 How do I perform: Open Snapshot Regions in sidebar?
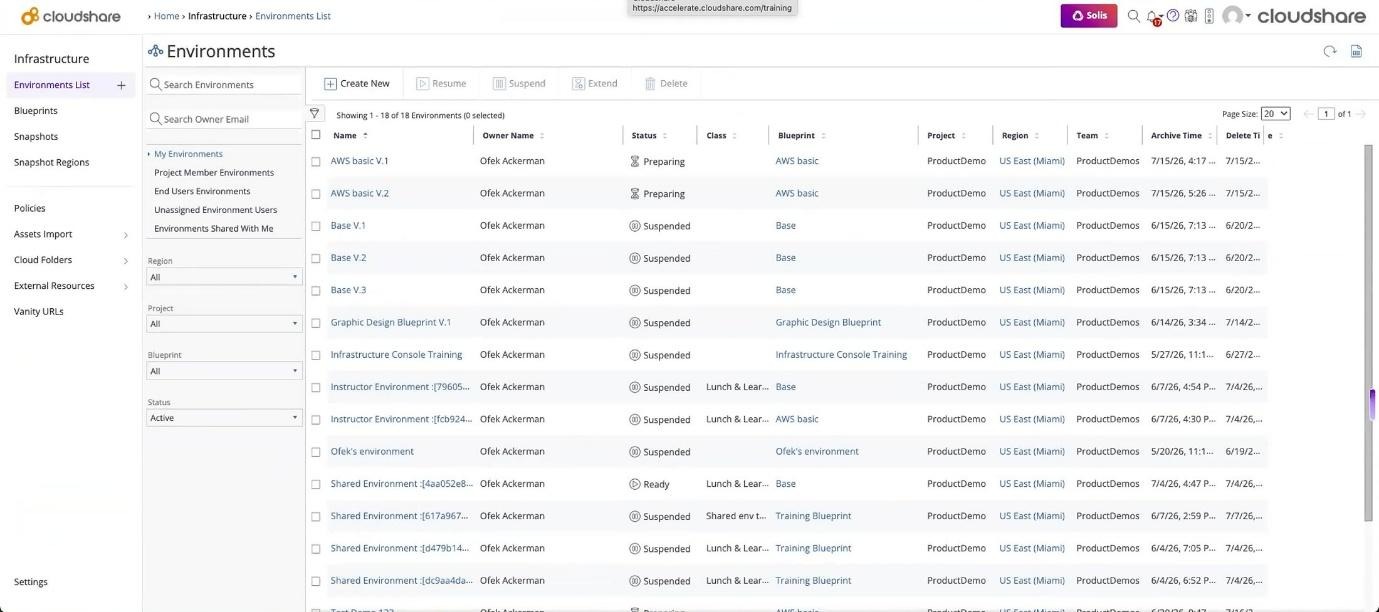(x=52, y=162)
